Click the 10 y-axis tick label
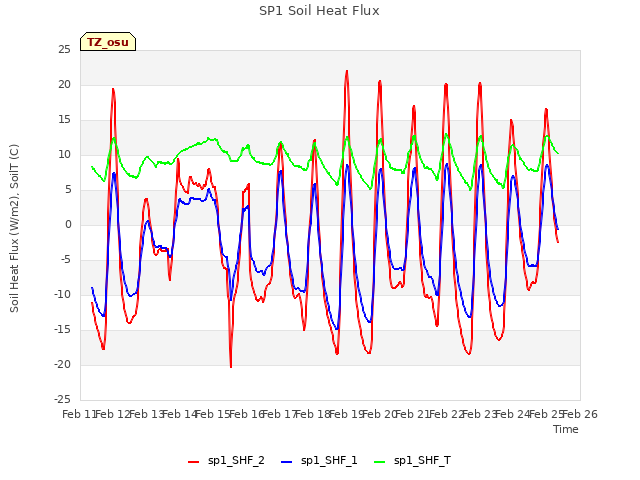The height and width of the screenshot is (480, 640). (x=64, y=155)
